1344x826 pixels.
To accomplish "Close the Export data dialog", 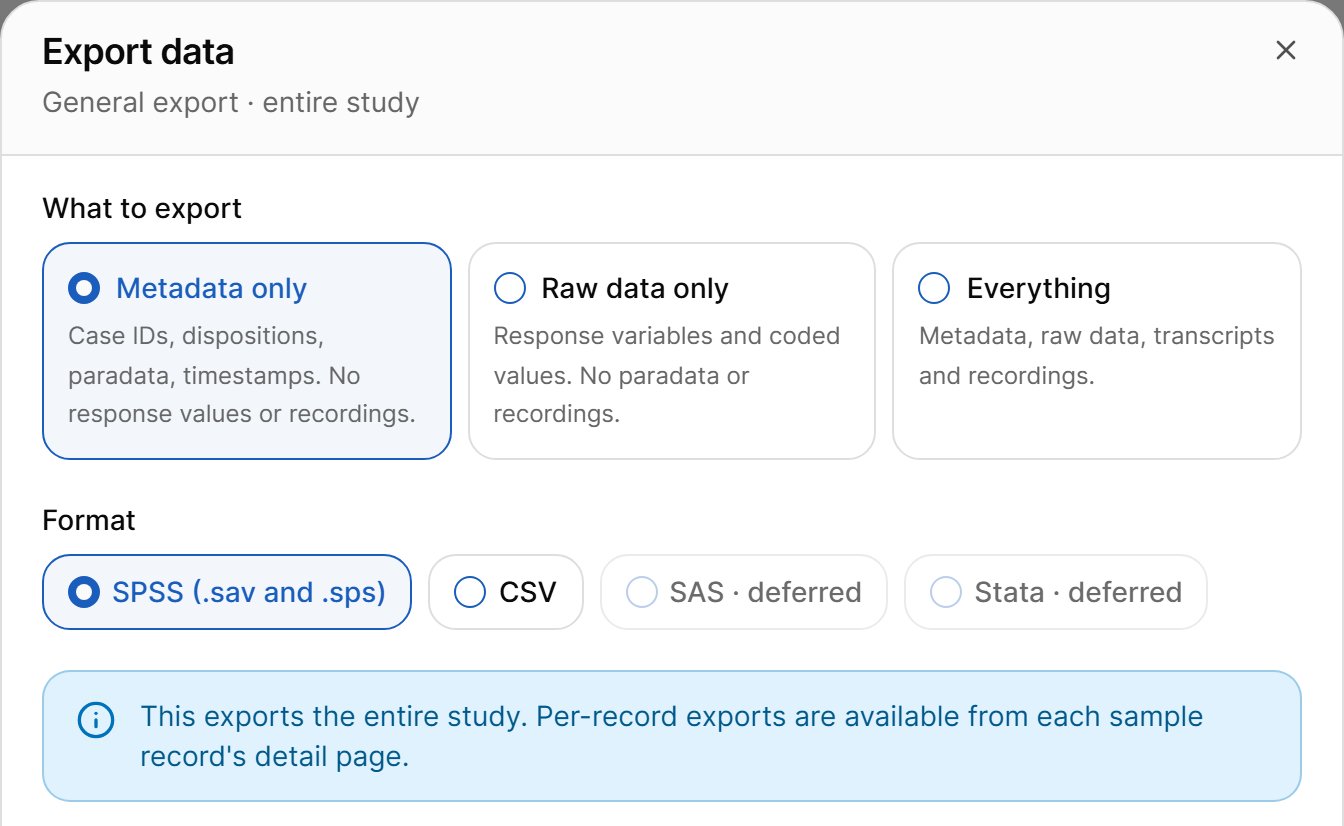I will [1286, 51].
